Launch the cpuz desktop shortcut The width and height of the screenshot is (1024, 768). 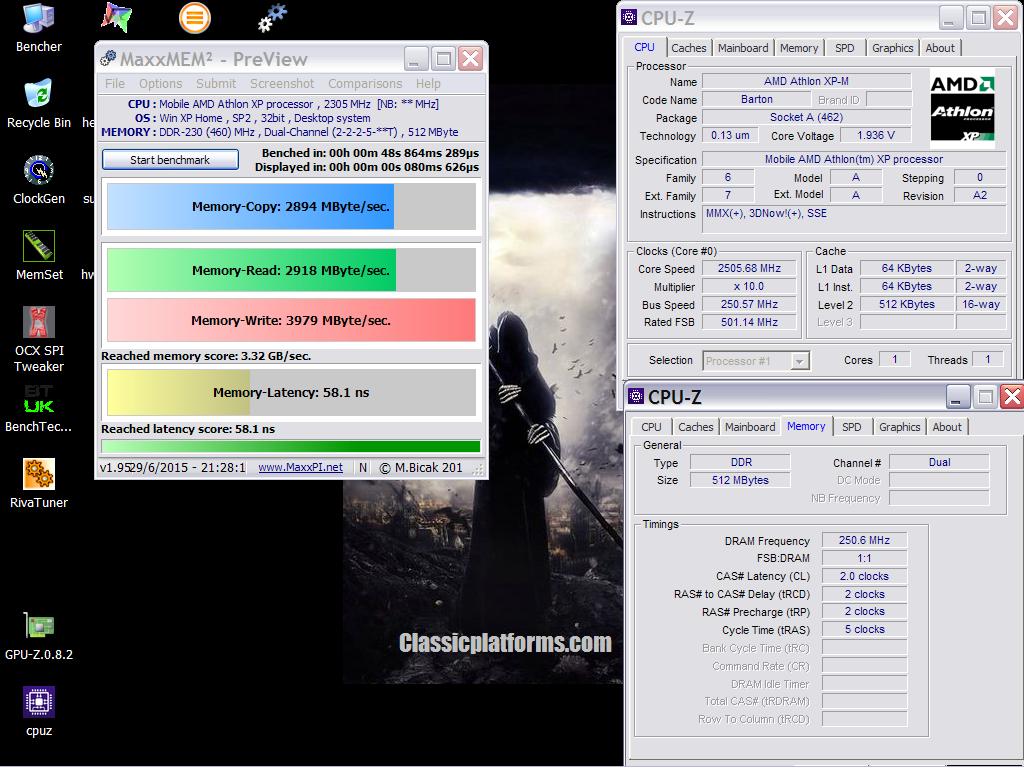coord(39,712)
